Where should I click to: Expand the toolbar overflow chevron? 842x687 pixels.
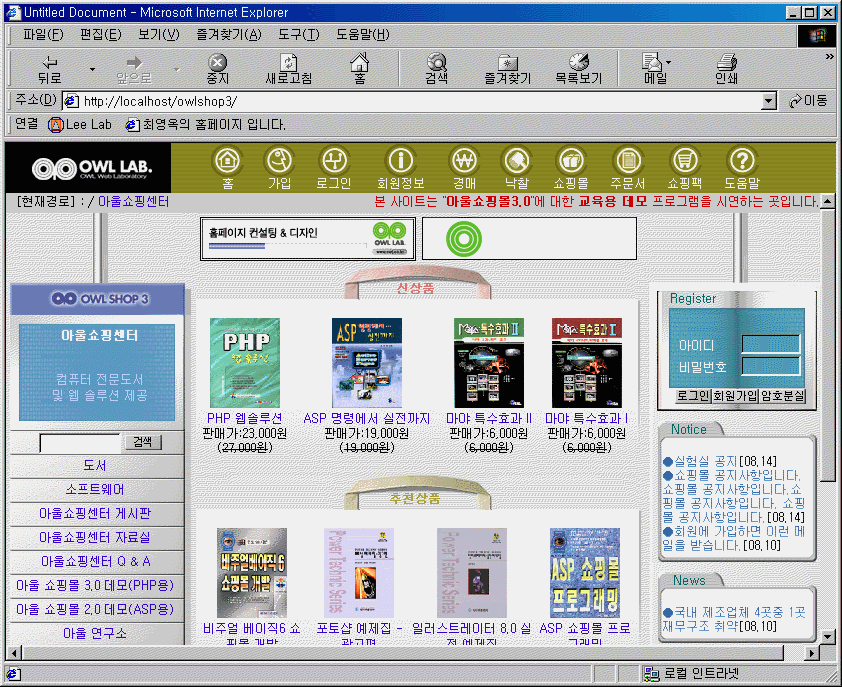[x=829, y=57]
